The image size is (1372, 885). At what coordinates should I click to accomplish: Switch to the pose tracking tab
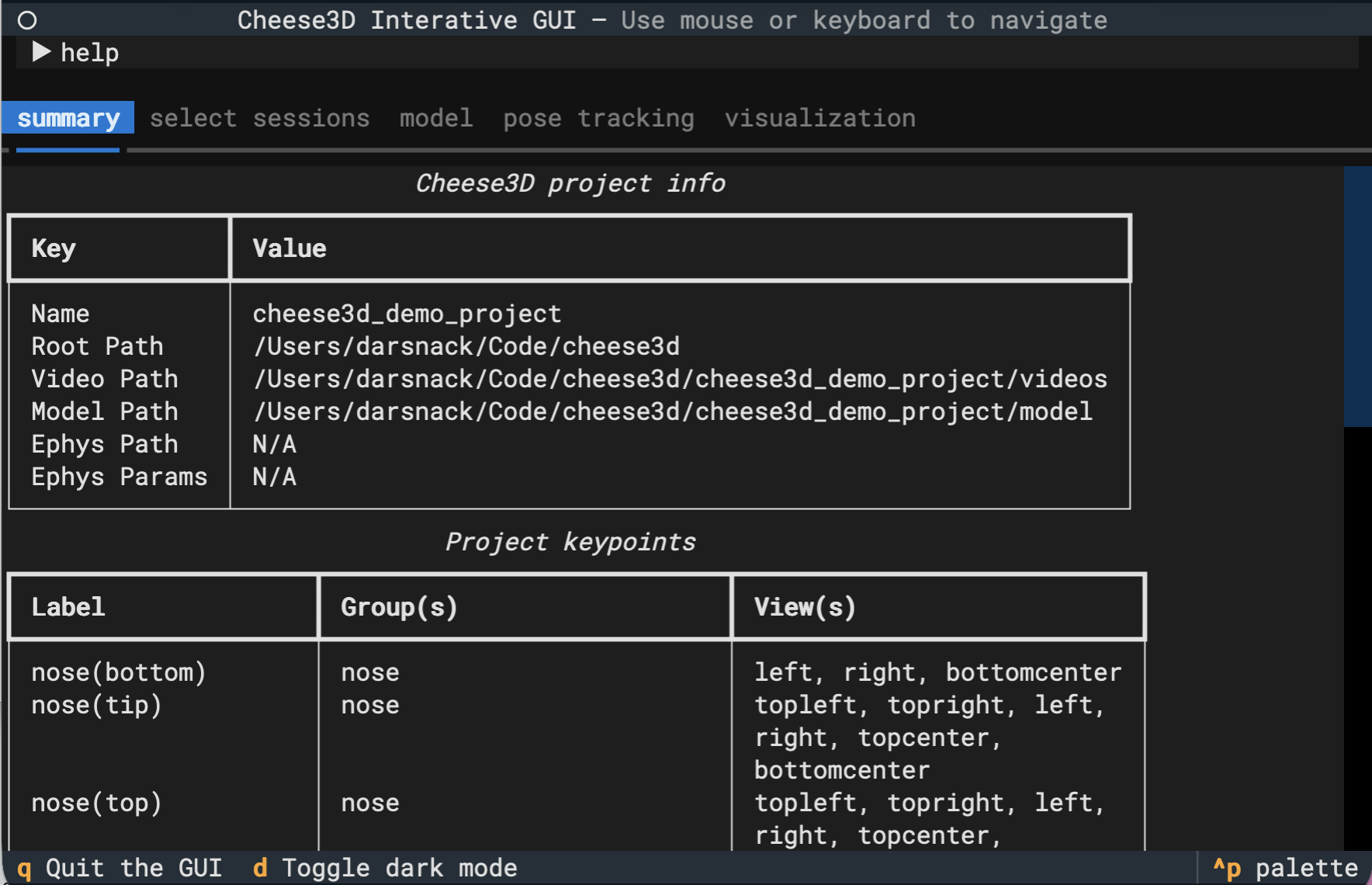tap(598, 118)
